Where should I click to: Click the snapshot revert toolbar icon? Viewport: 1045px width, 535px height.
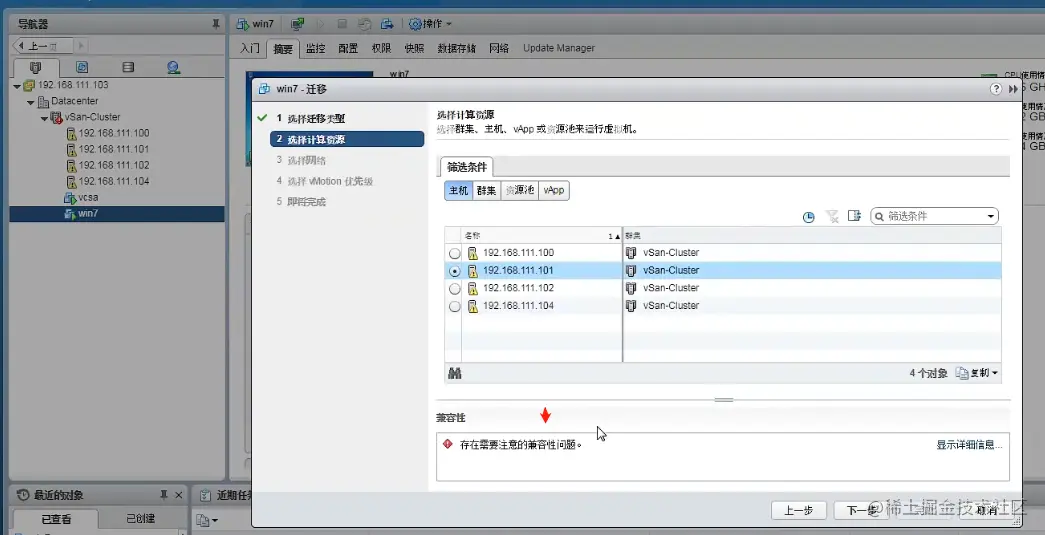(364, 24)
